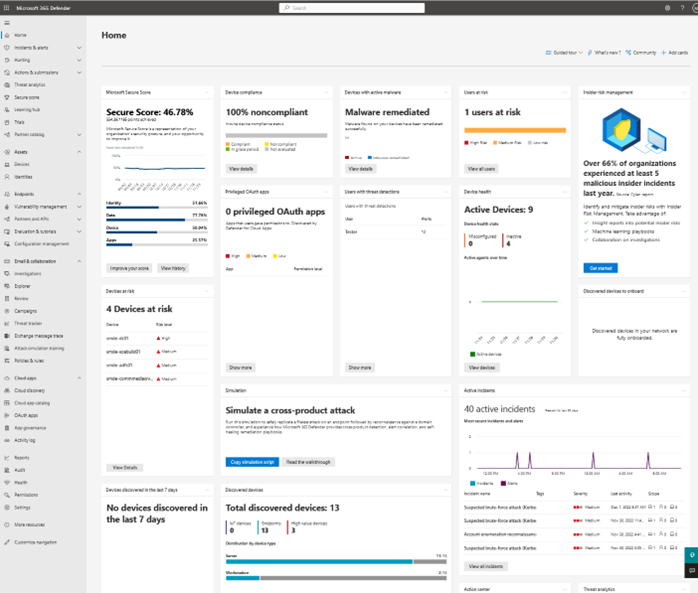Show more on Privileged OAuth apps
Screen dimensions: 698x593
coord(240,367)
